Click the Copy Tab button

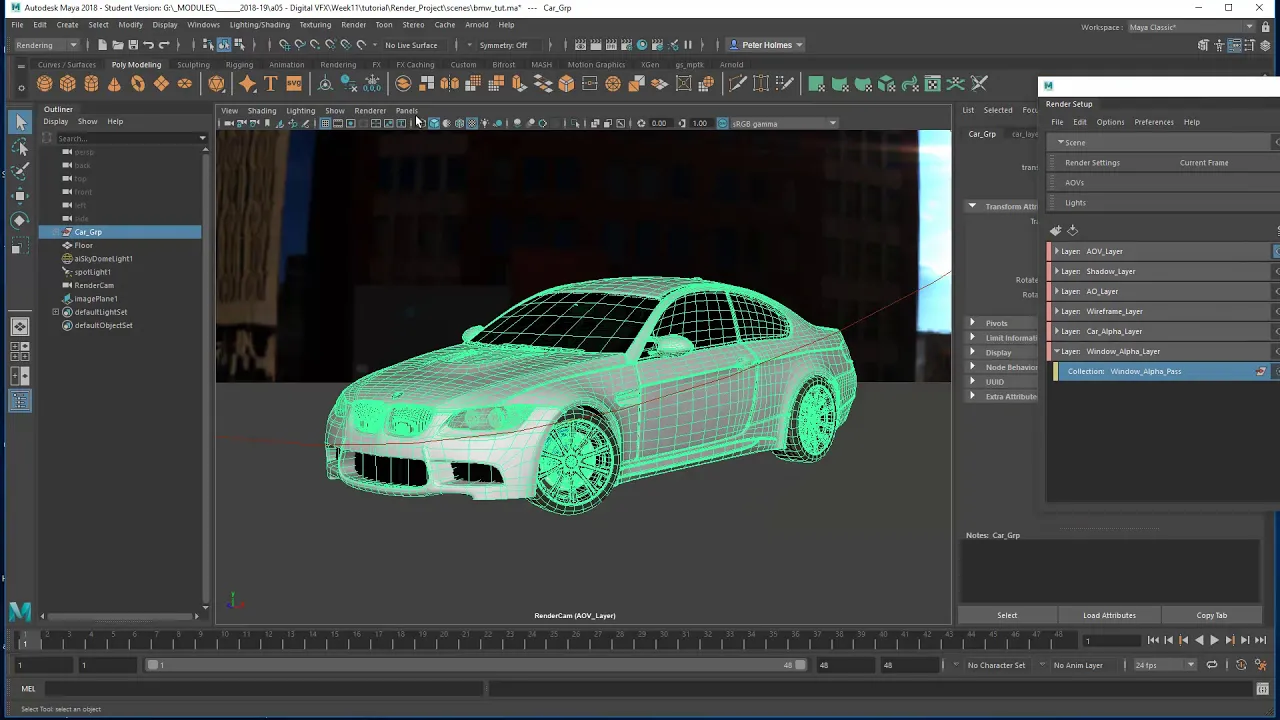click(1211, 615)
